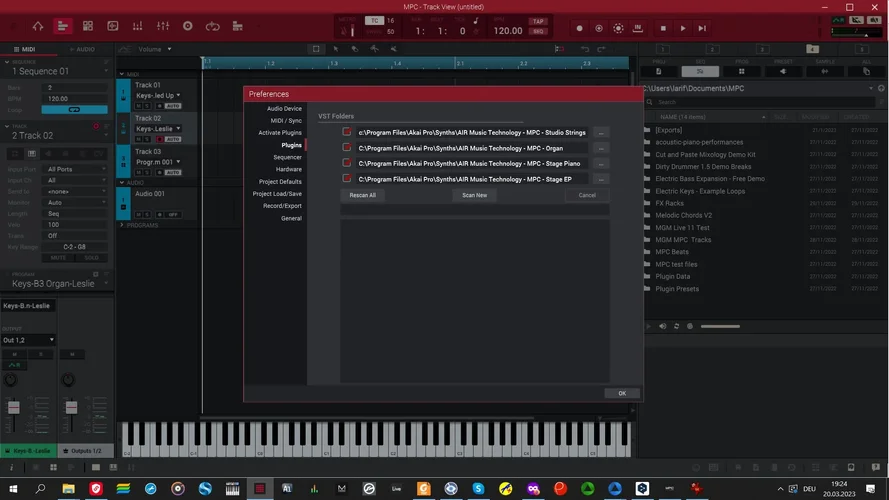Image resolution: width=889 pixels, height=500 pixels.
Task: Open the sampler disc icon
Action: click(x=188, y=27)
